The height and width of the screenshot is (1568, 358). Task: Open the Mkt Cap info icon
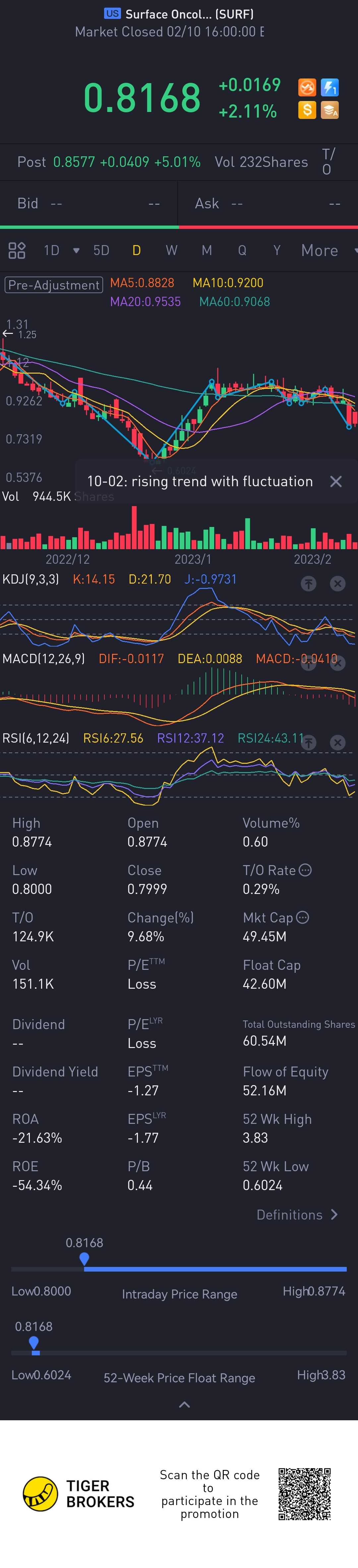303,917
